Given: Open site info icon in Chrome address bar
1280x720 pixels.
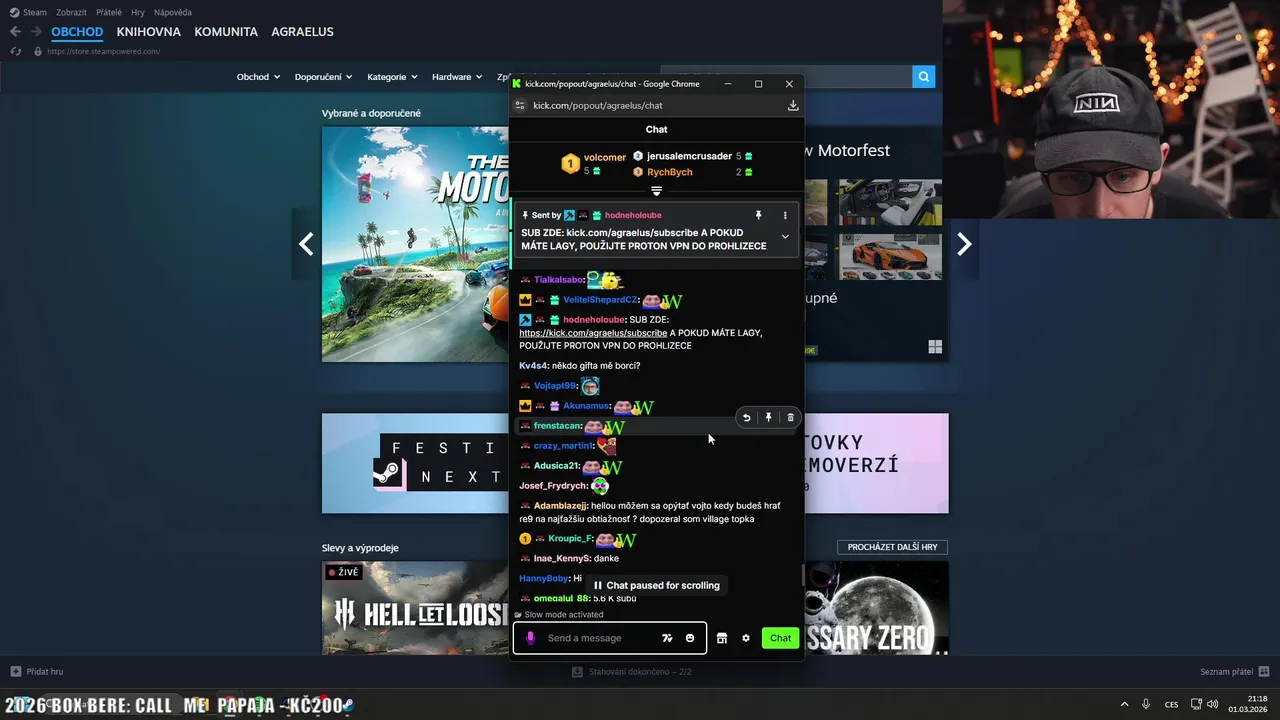Looking at the screenshot, I should [519, 105].
